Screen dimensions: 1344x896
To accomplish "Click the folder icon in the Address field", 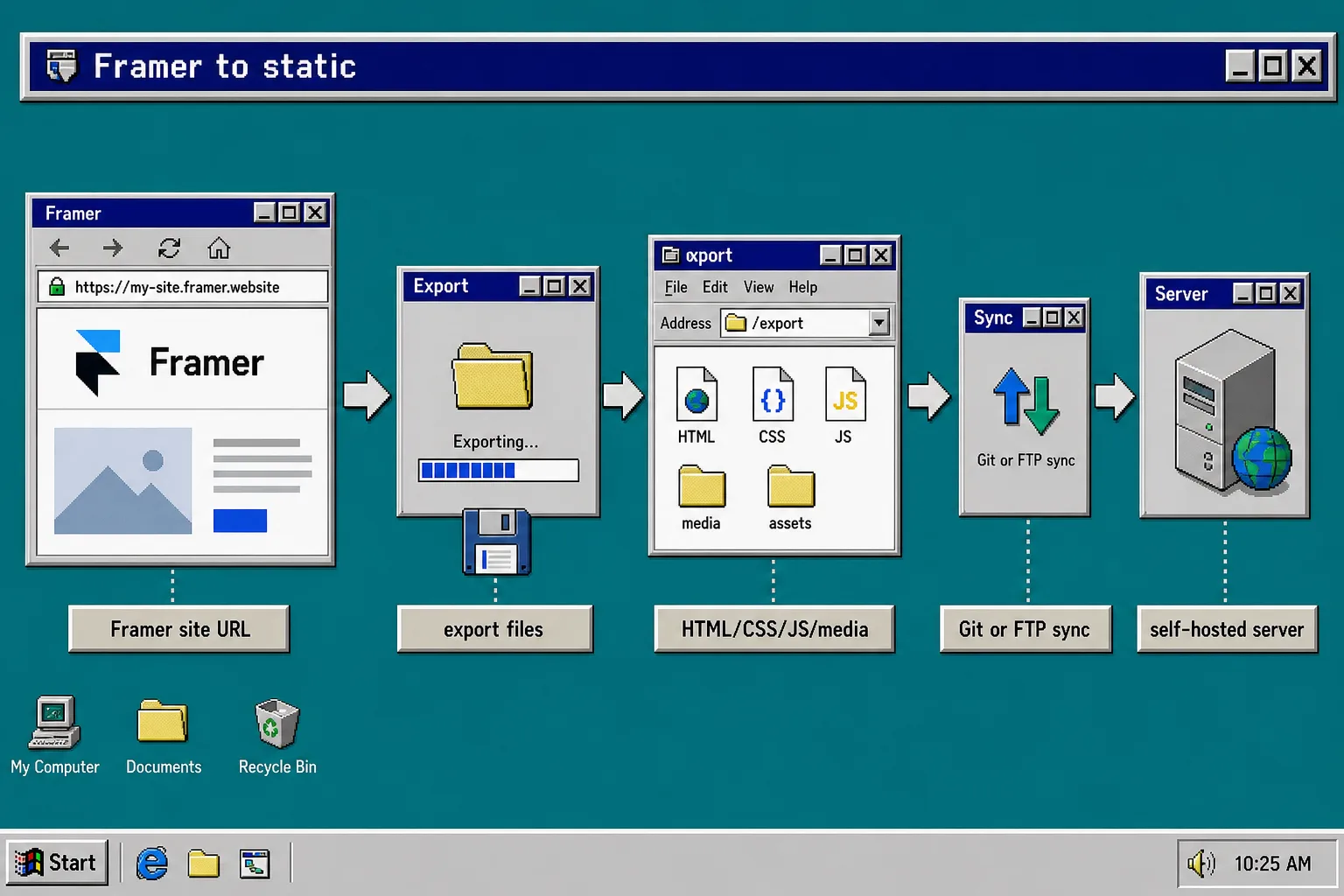I will (736, 323).
